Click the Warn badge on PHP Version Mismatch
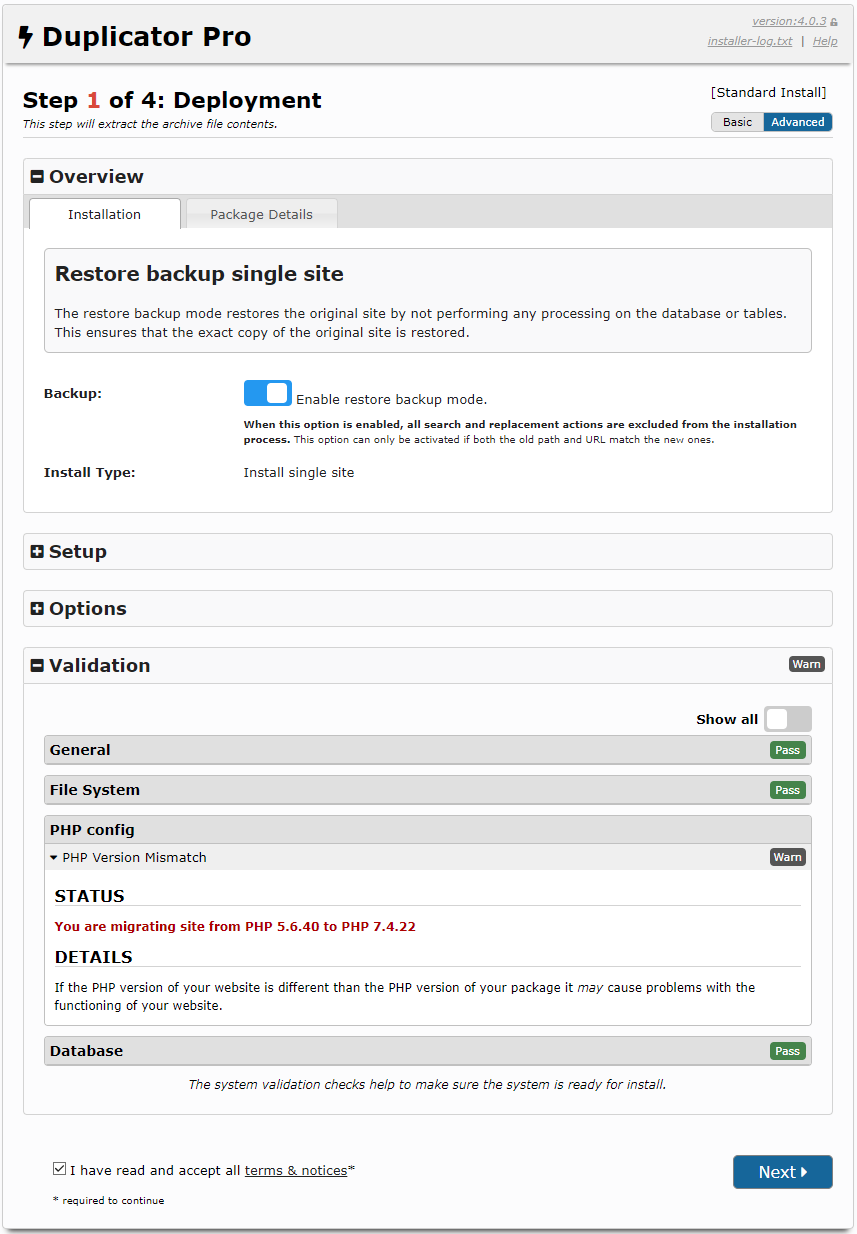857x1234 pixels. 788,857
